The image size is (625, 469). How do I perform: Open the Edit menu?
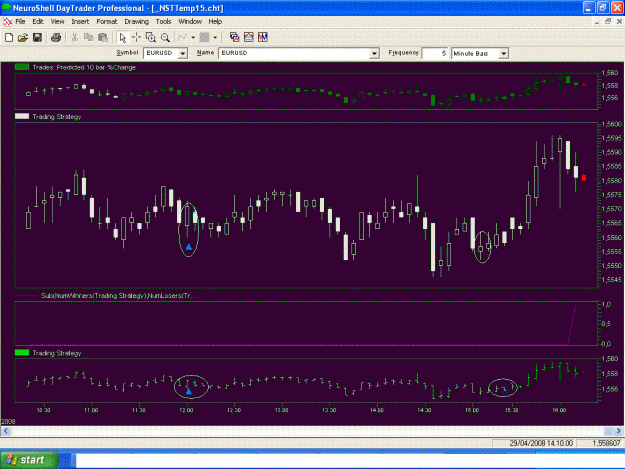point(38,22)
